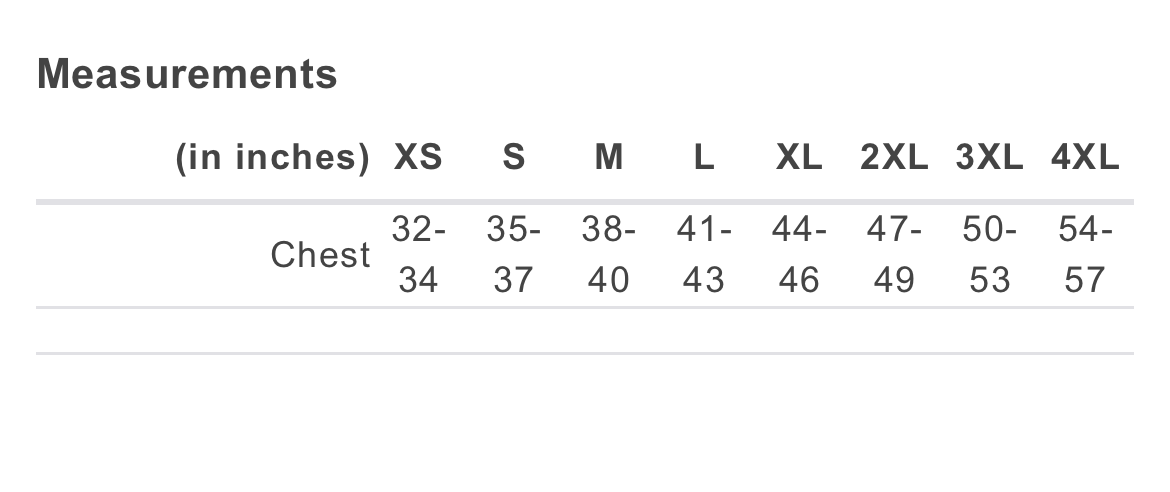Select the XS column header

click(x=418, y=158)
